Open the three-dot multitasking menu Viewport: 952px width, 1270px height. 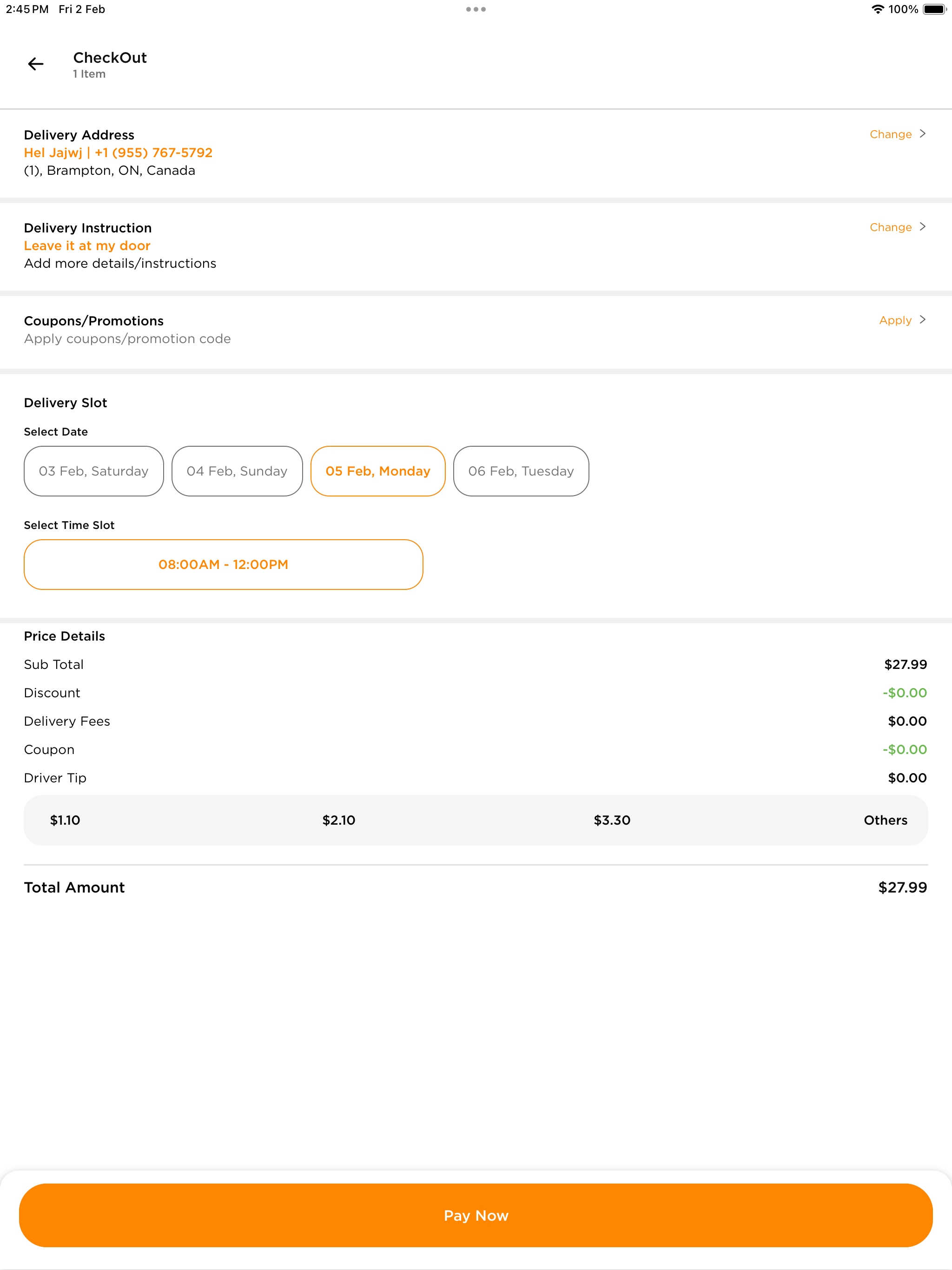(476, 9)
